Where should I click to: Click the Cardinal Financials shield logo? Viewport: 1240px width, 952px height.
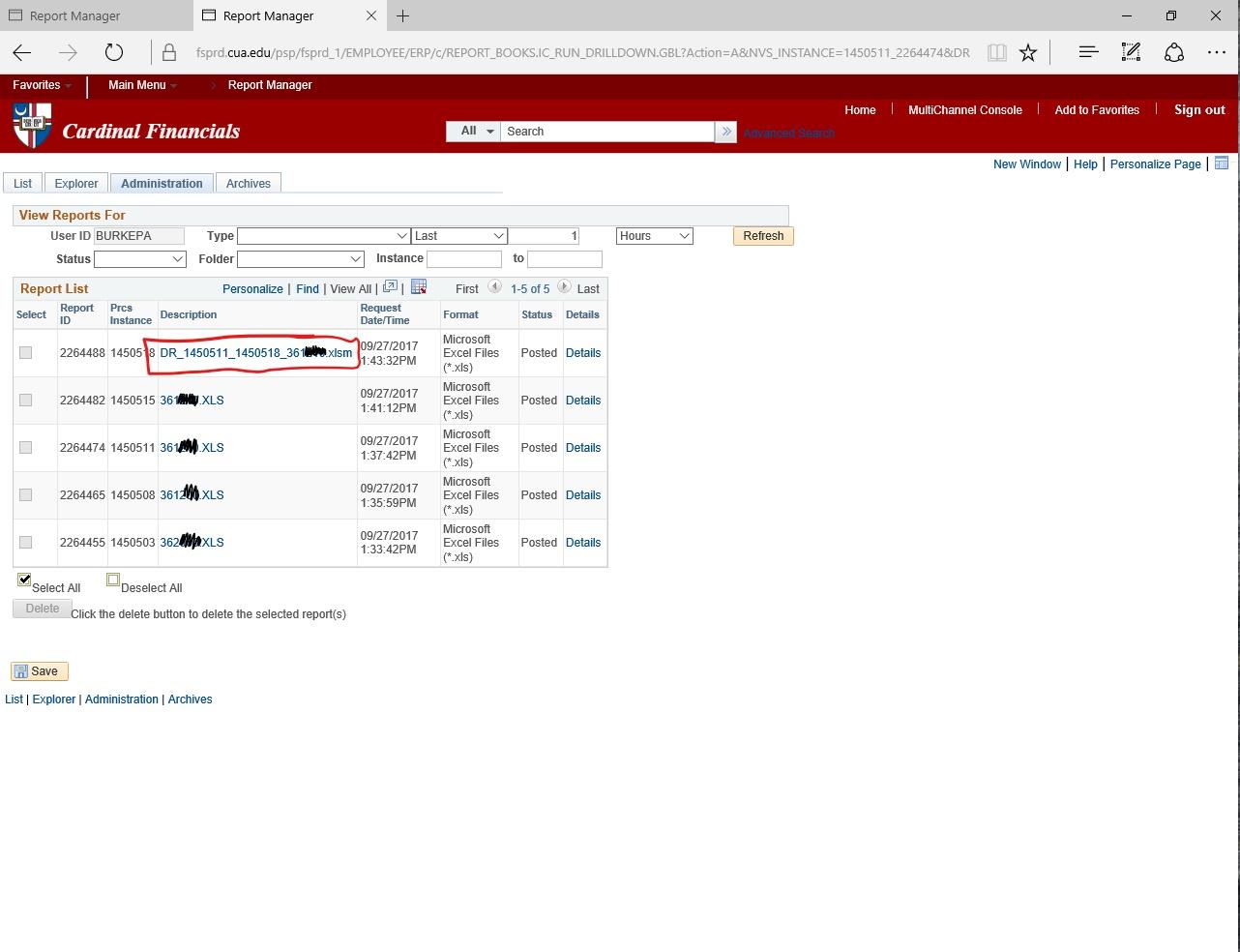pyautogui.click(x=32, y=126)
